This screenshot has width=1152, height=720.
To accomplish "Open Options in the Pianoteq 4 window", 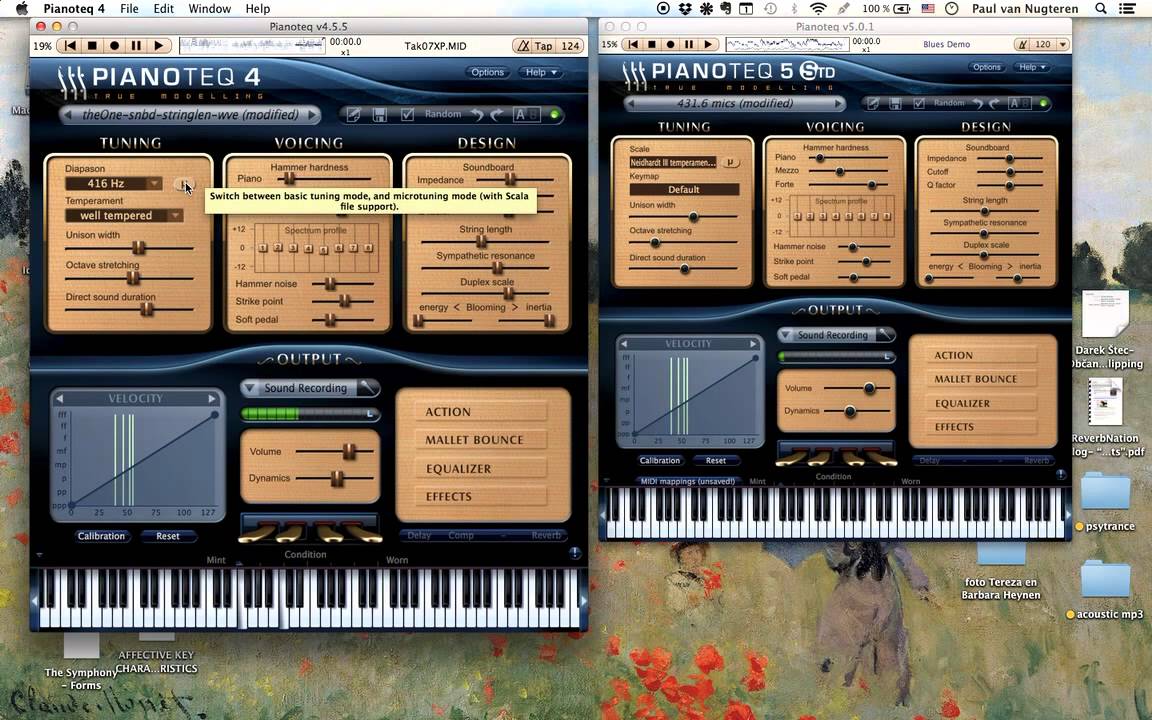I will [487, 72].
